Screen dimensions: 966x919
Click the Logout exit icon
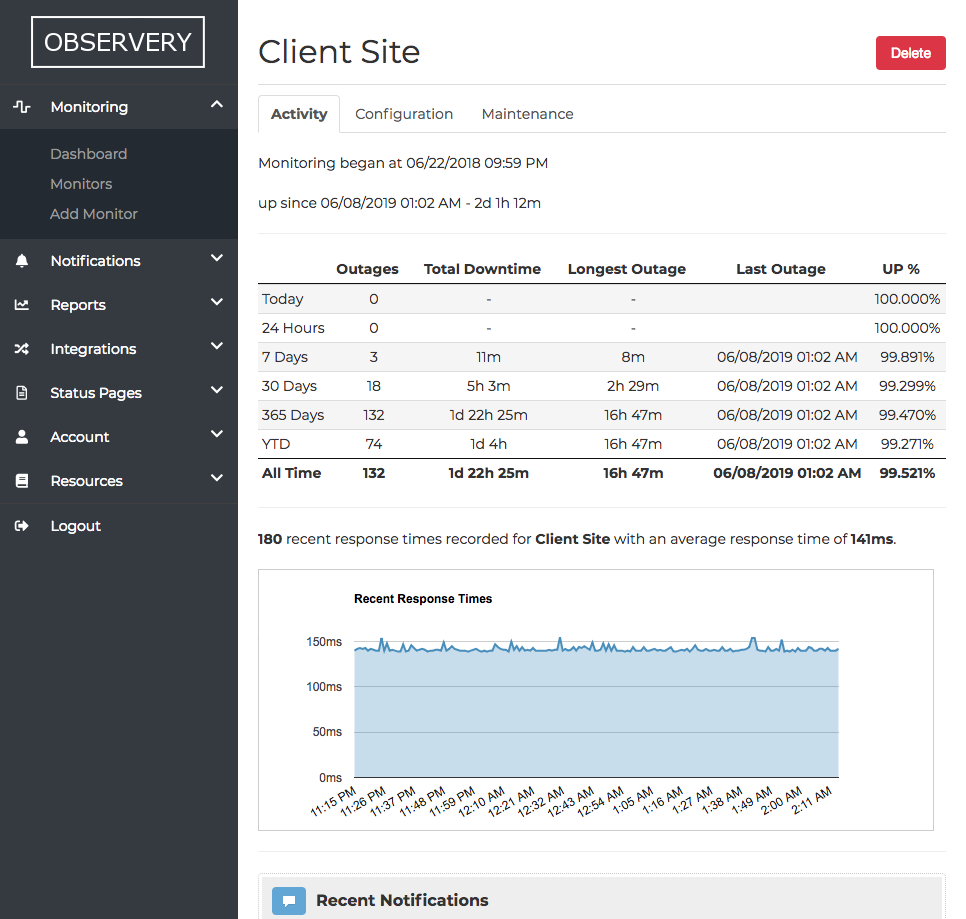click(x=22, y=525)
